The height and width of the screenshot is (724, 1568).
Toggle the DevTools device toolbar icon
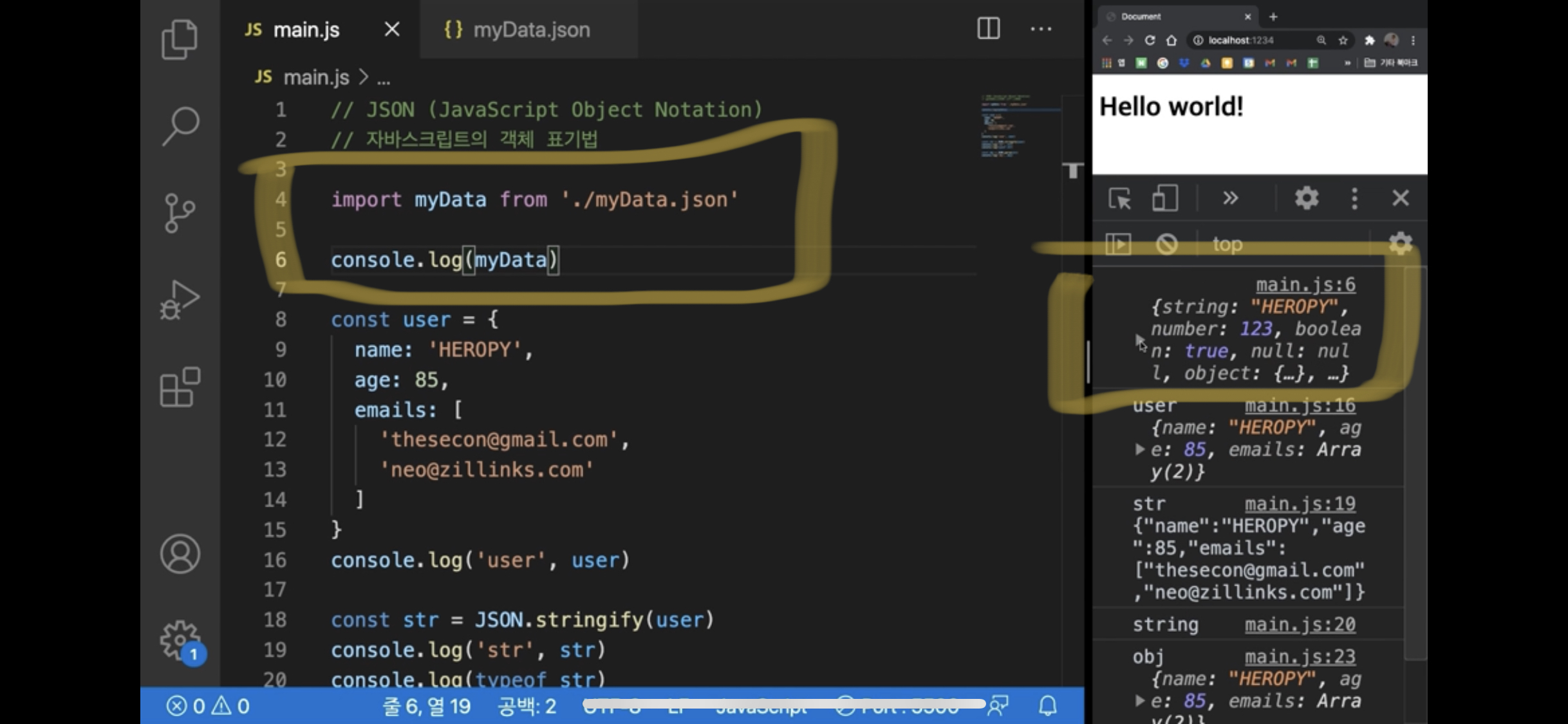pyautogui.click(x=1164, y=198)
